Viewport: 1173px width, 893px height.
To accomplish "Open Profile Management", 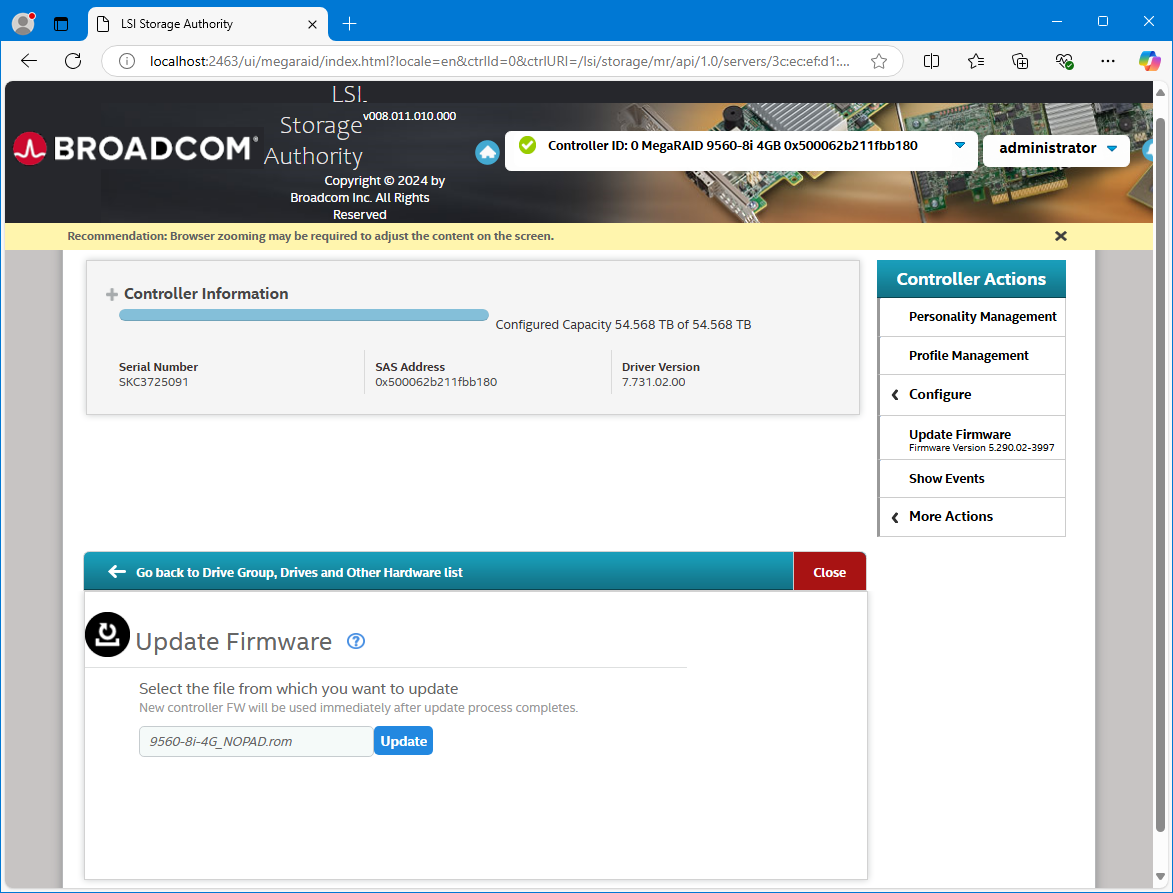I will [972, 356].
